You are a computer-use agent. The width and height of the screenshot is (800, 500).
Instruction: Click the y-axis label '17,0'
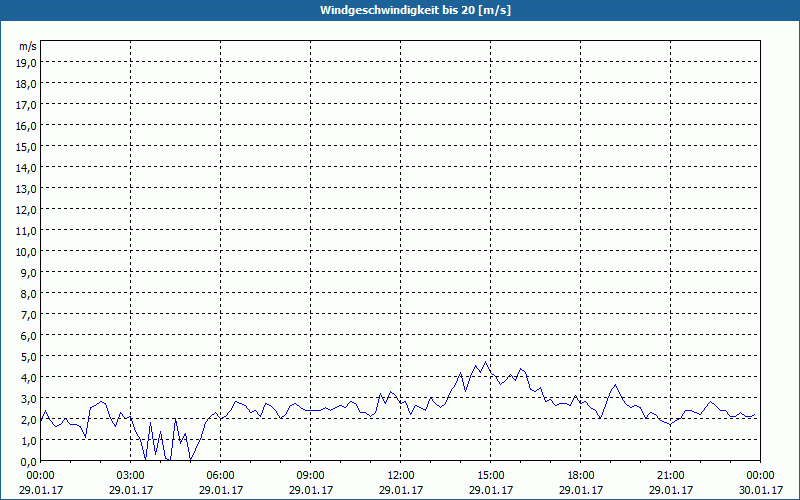pos(28,105)
